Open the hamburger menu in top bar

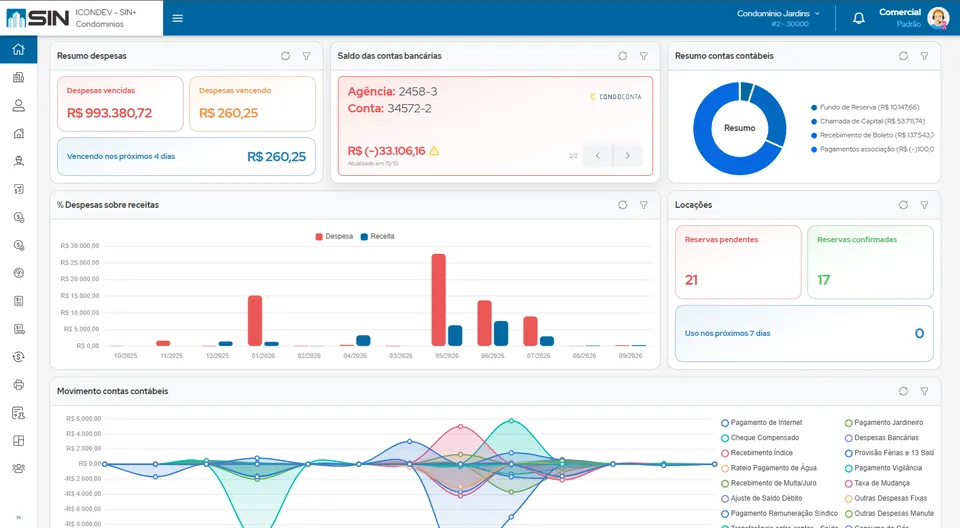pos(178,18)
